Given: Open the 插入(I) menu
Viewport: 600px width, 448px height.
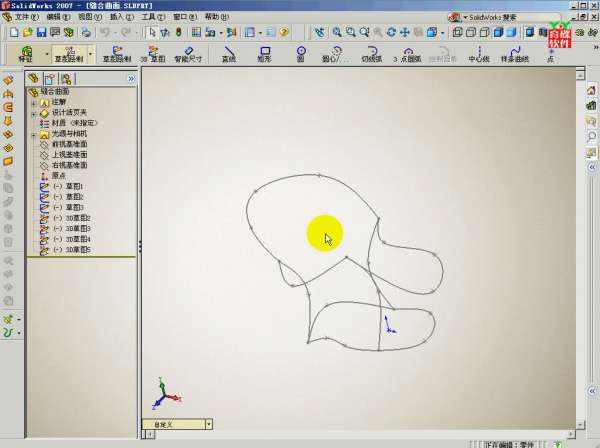Looking at the screenshot, I should pyautogui.click(x=122, y=17).
